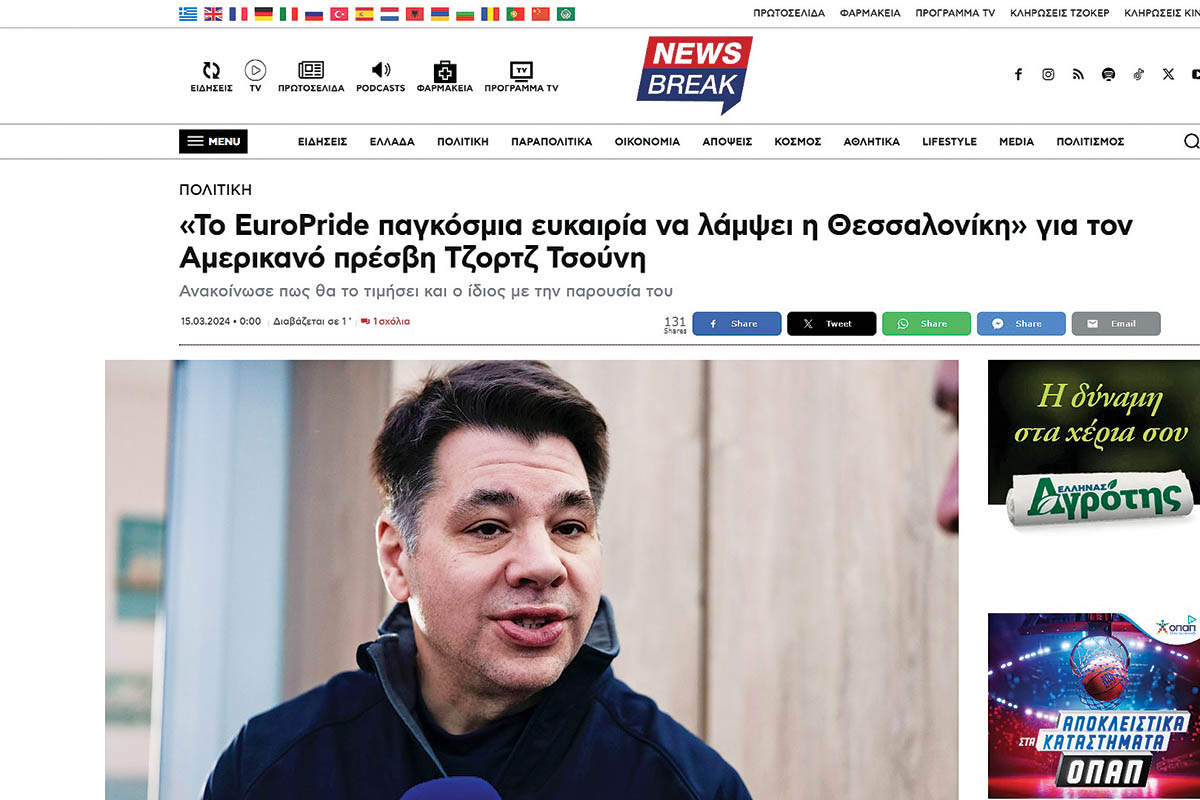This screenshot has height=800, width=1200.
Task: Click the ΕΙΔΗΣΕΙΣ refresh icon
Action: coord(211,70)
